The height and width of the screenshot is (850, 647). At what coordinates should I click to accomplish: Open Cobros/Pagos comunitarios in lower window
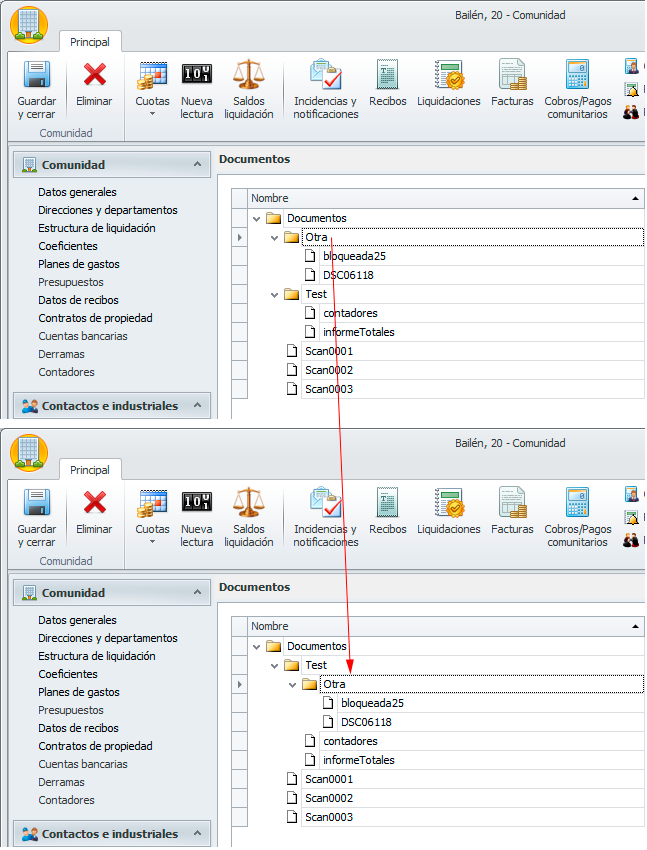tap(578, 518)
